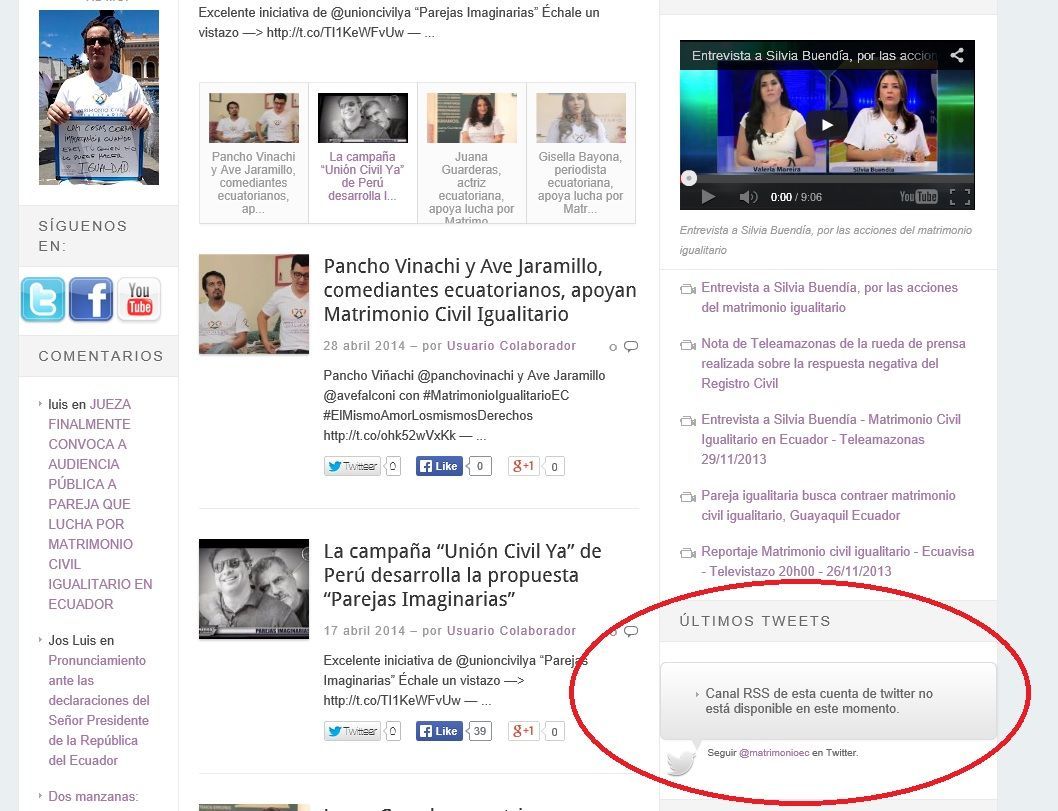Select video Entrevista Silvia Buendía Teleamazonas 29/11/2013

(x=831, y=439)
